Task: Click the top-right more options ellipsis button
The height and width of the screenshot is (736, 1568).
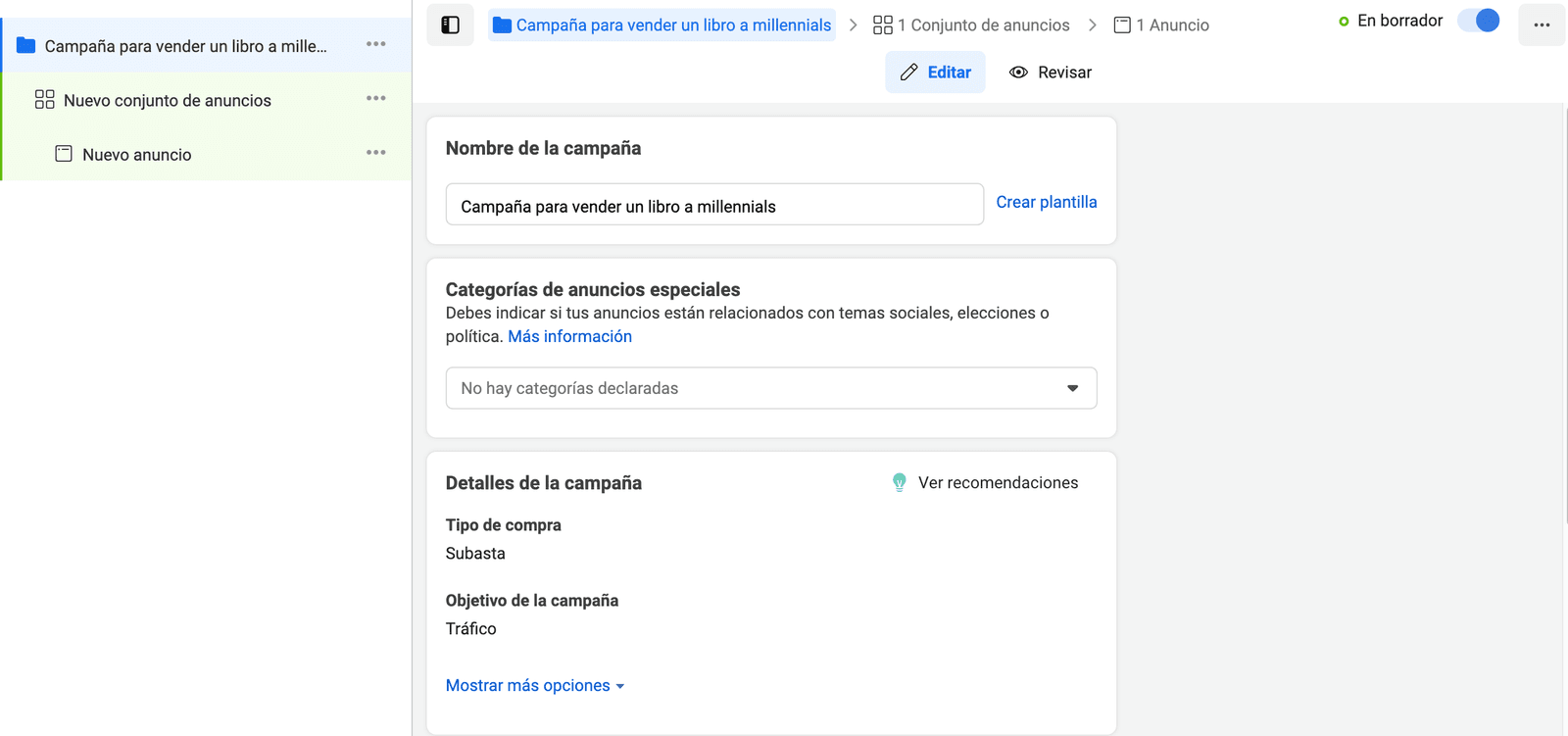Action: 1542,25
